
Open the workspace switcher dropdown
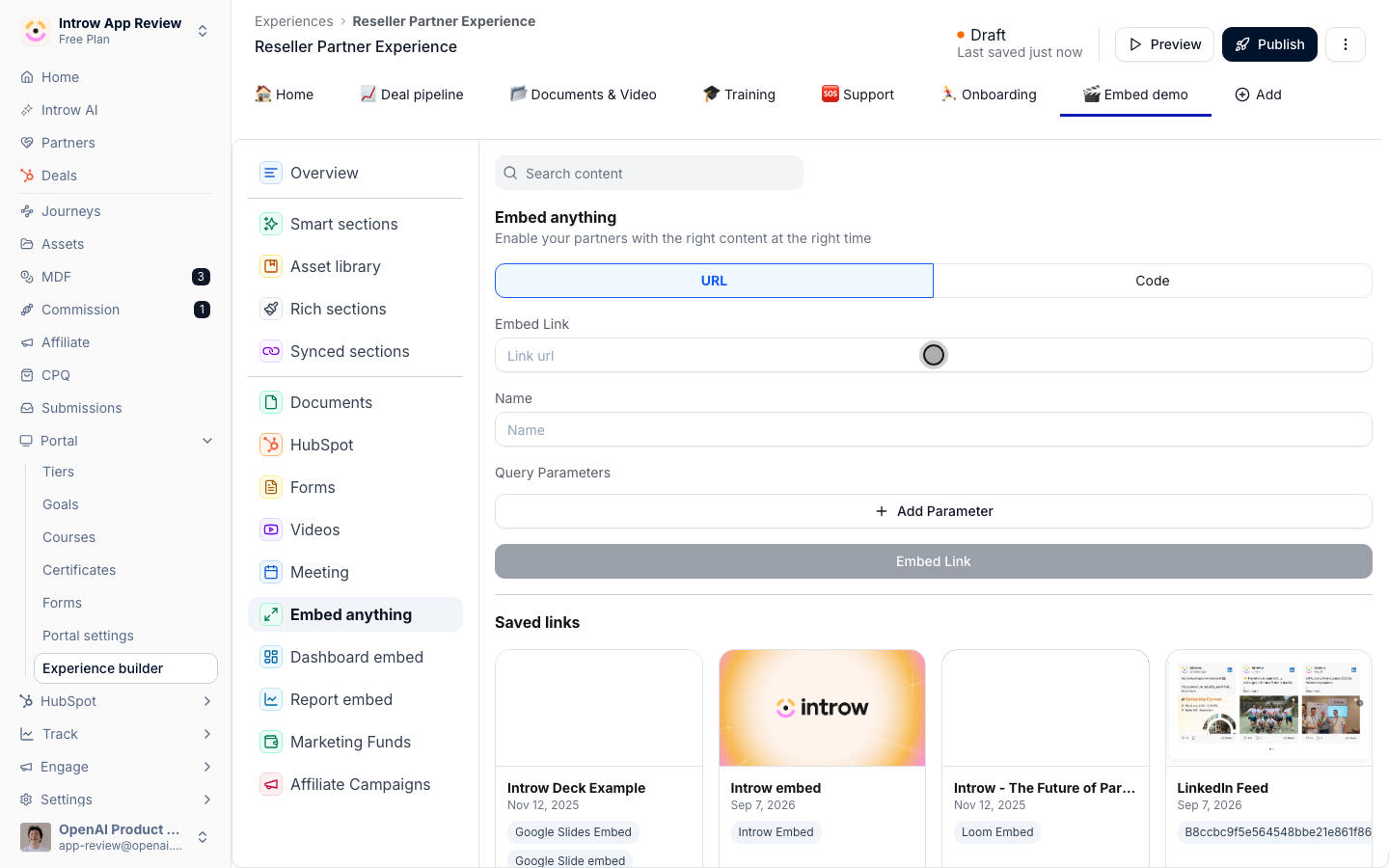[203, 31]
